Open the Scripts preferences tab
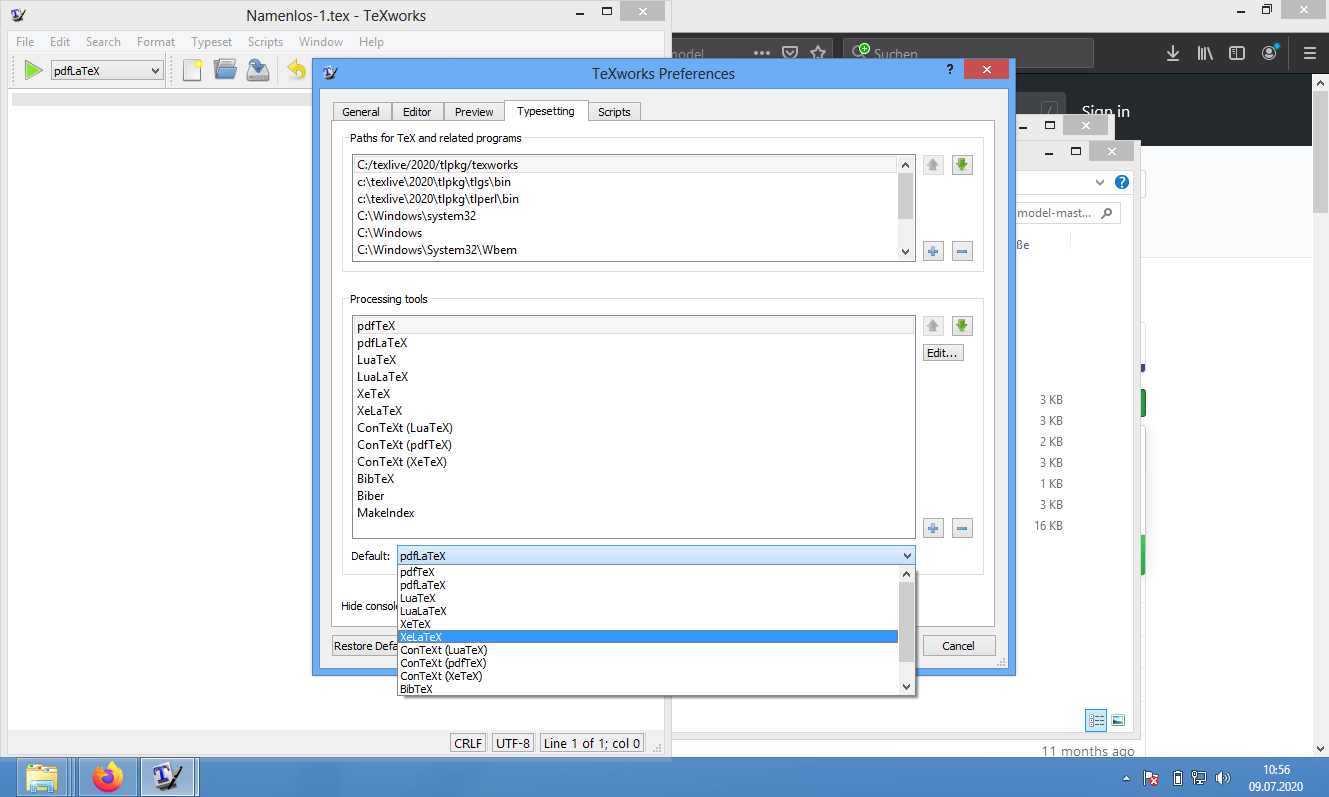Viewport: 1329px width, 797px height. [x=614, y=112]
